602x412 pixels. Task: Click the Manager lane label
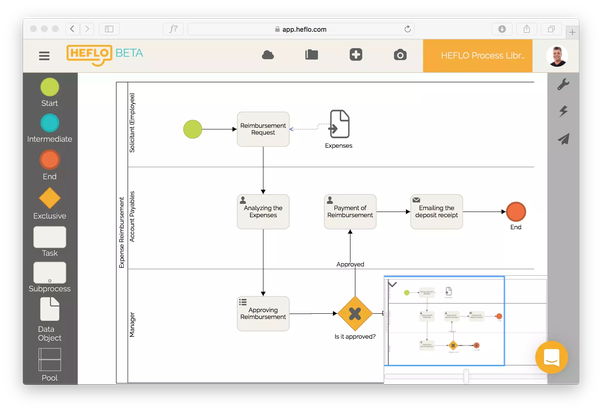132,325
